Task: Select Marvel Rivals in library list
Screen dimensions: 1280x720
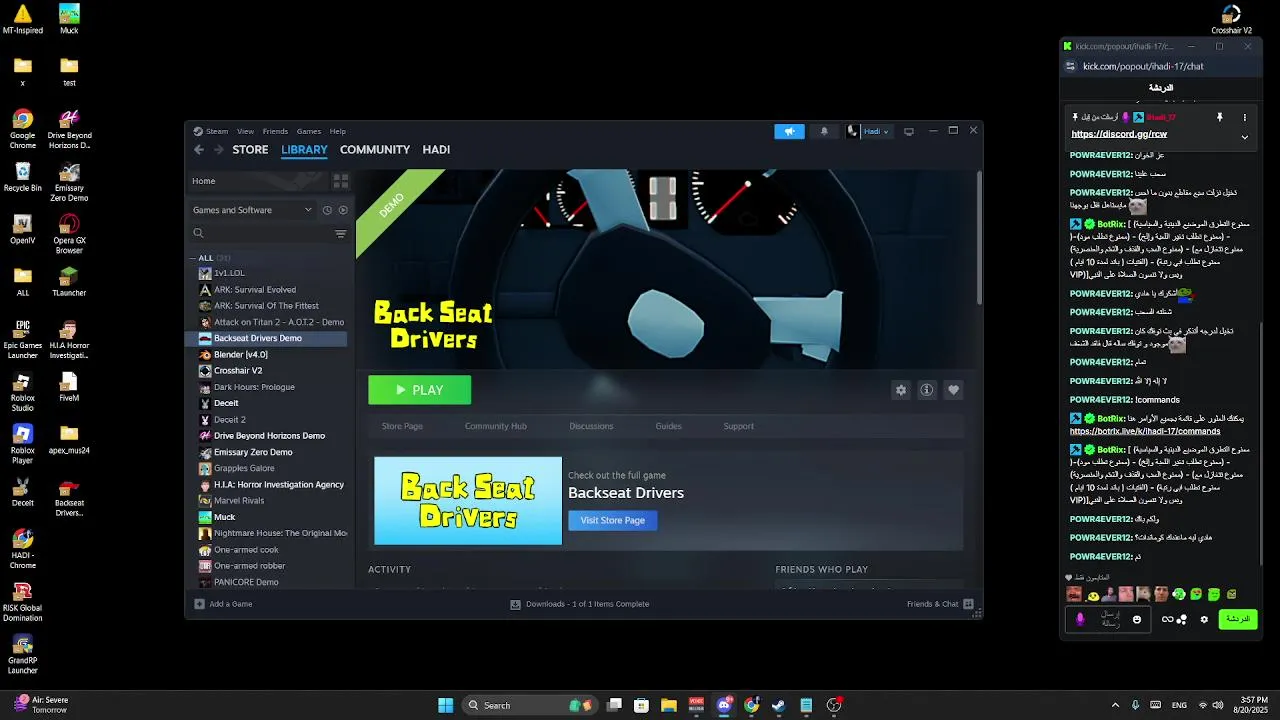Action: coord(239,501)
